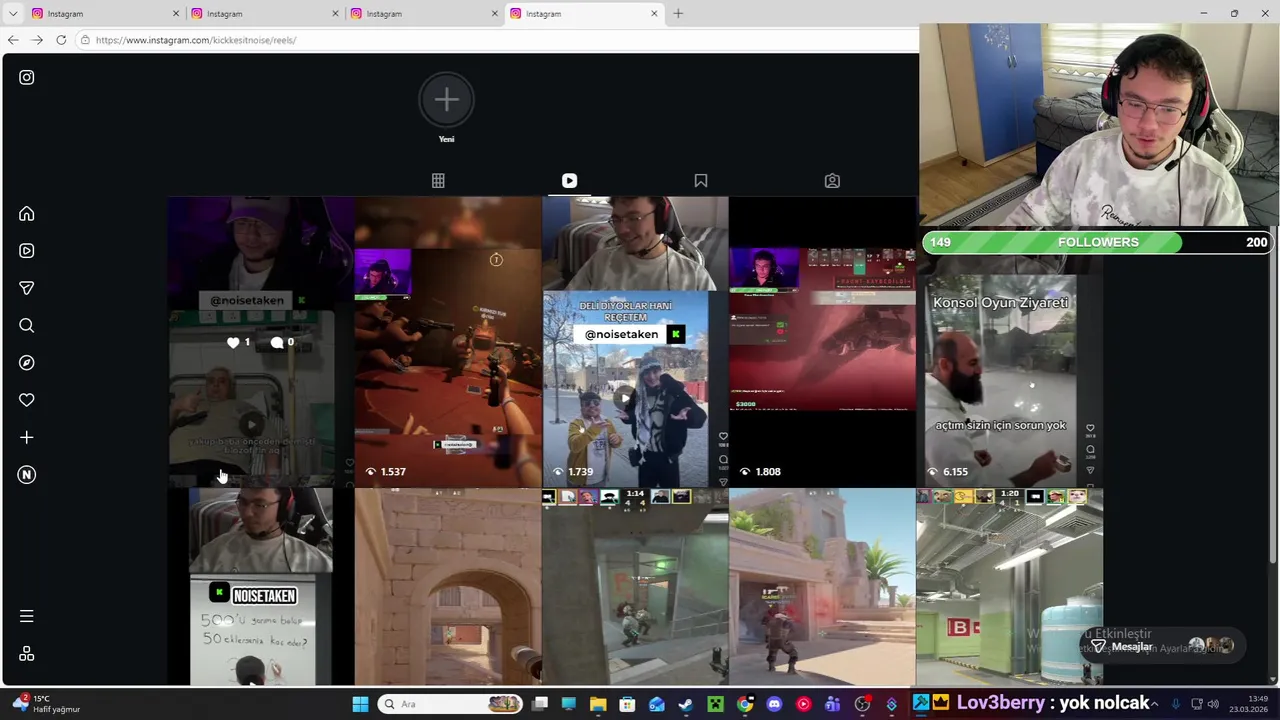
Task: Open the reel with 1.808 views
Action: [x=822, y=341]
